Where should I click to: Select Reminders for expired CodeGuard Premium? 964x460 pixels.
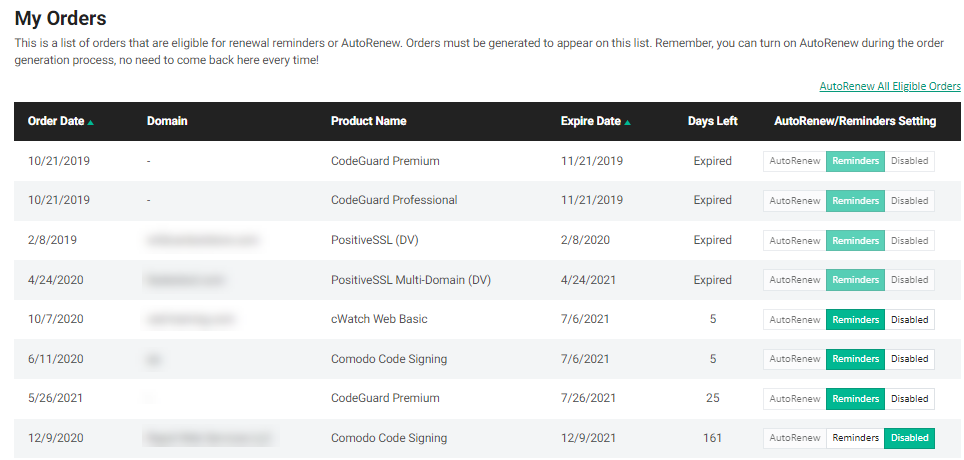tap(855, 161)
